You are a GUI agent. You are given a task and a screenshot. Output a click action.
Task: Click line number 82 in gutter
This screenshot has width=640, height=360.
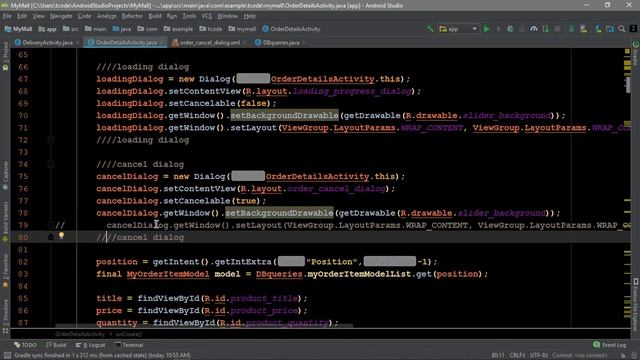[x=23, y=262]
